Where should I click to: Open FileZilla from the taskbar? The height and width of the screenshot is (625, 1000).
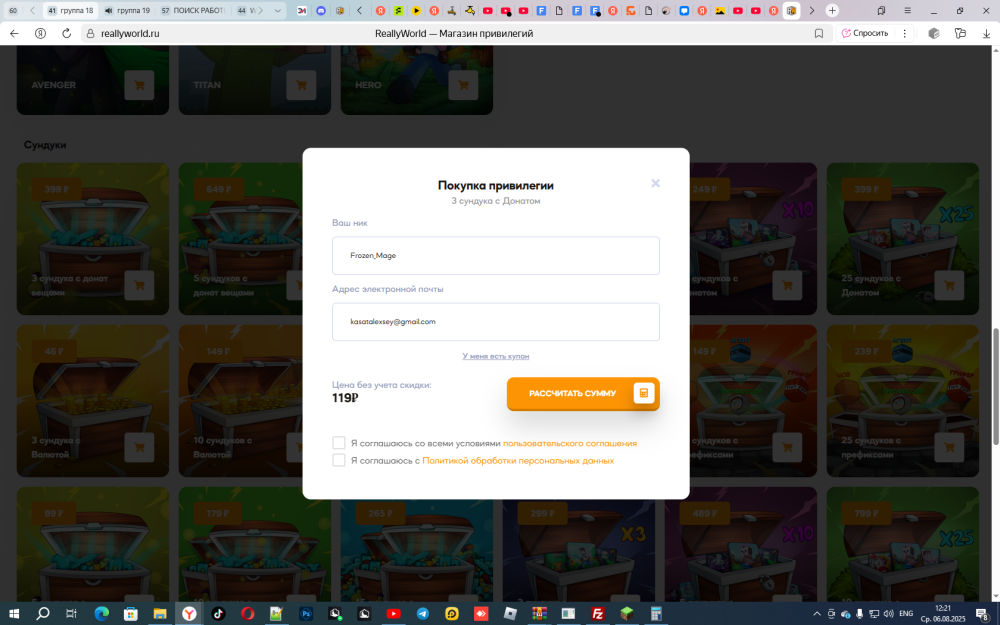pyautogui.click(x=598, y=614)
